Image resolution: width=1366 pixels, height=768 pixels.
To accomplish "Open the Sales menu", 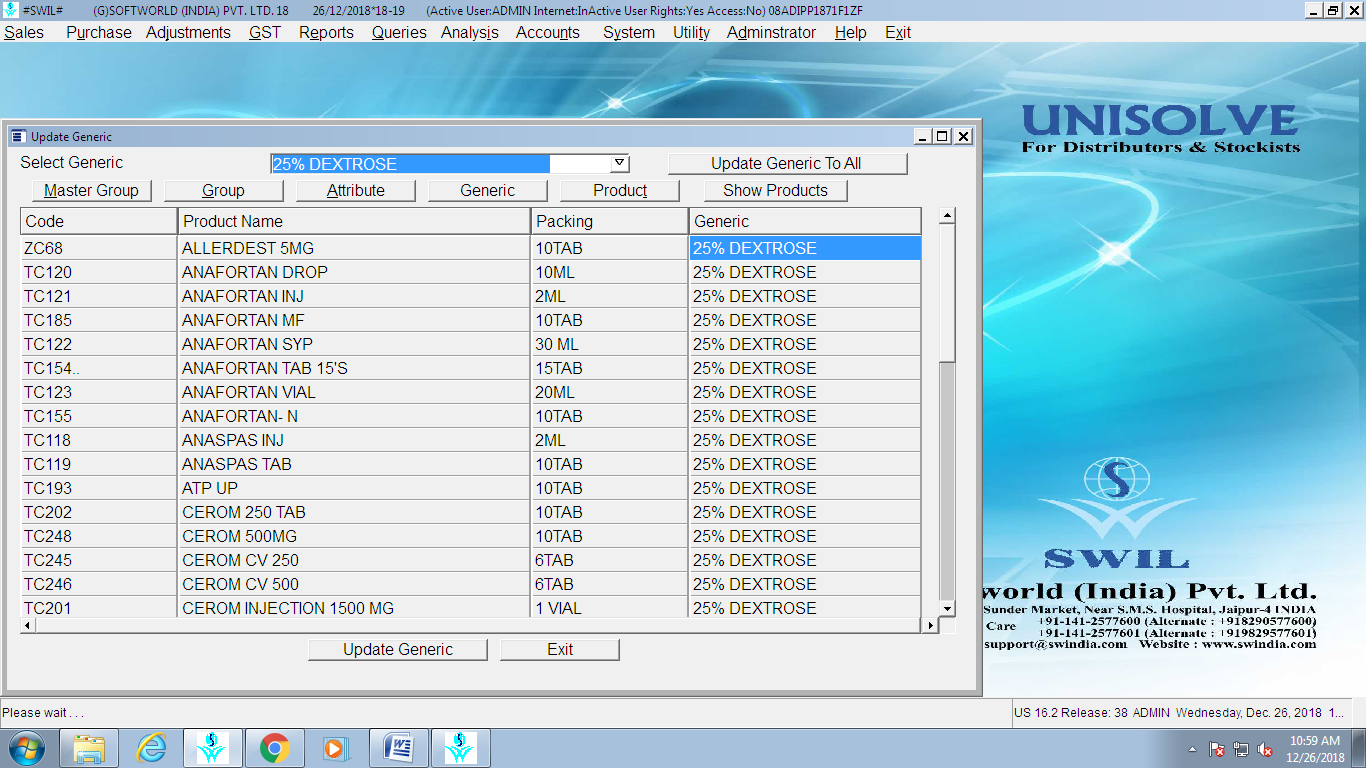I will coord(24,32).
